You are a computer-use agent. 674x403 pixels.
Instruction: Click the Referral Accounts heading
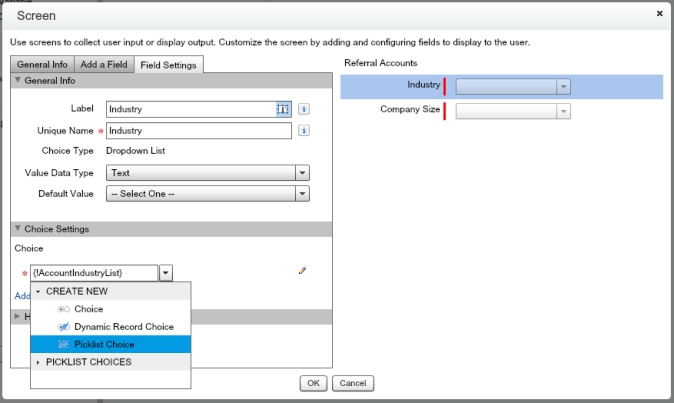381,63
